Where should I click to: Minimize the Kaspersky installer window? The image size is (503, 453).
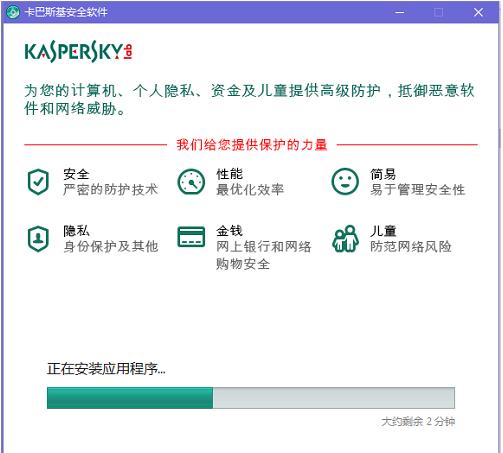point(399,12)
